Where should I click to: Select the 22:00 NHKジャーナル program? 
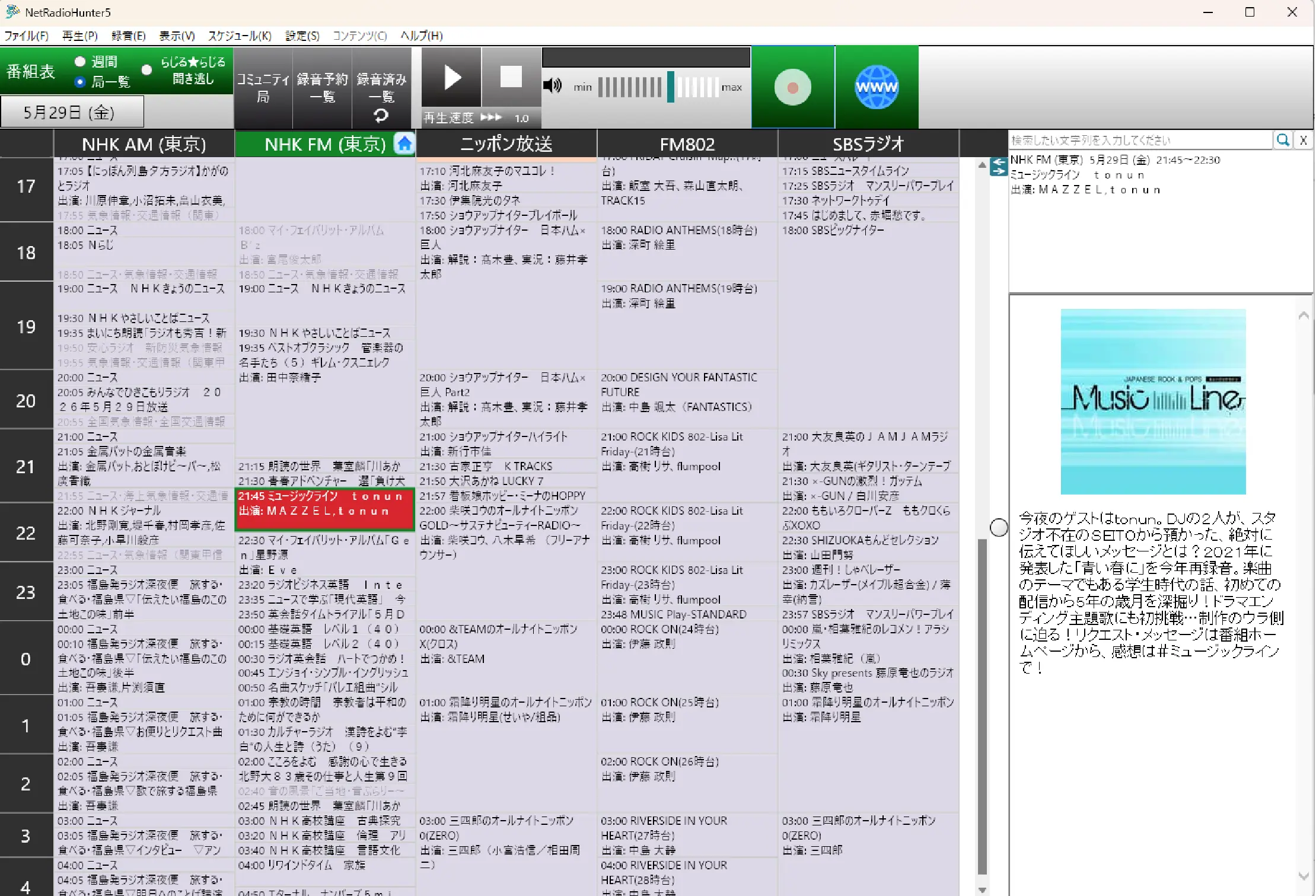point(144,525)
